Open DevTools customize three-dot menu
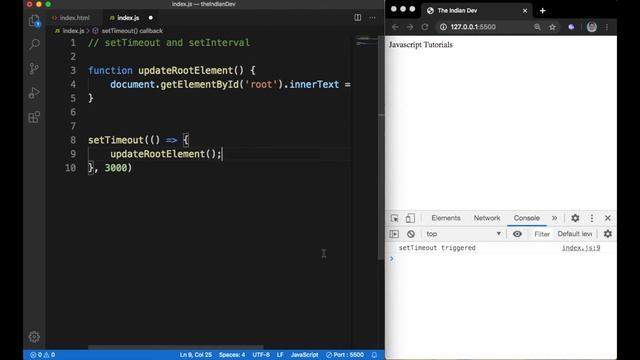This screenshot has height=360, width=640. coord(592,218)
